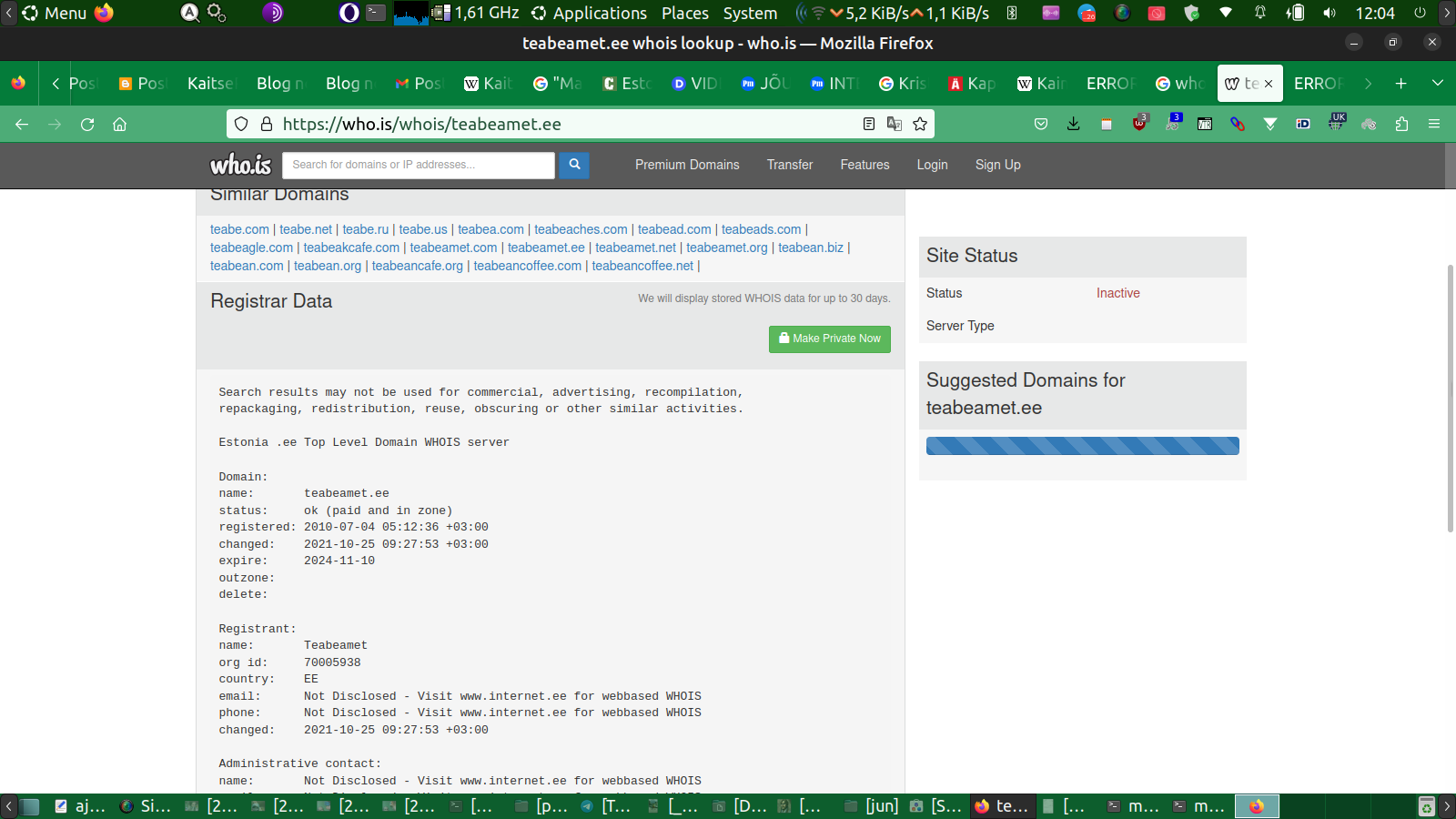Screen dimensions: 1456x819
Task: Open the Places panel menu
Action: click(x=685, y=13)
